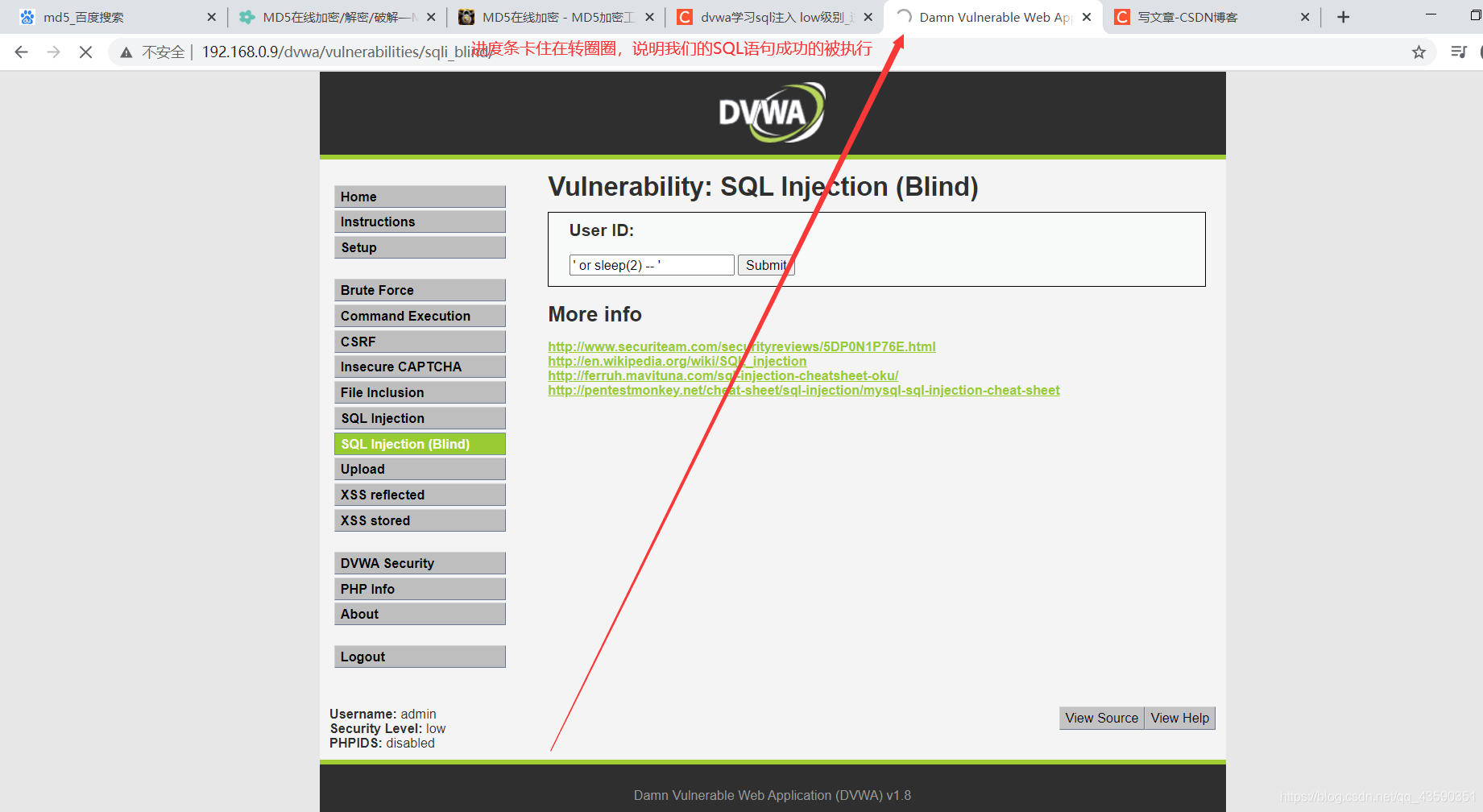This screenshot has height=812, width=1483.
Task: Open XSS stored page
Action: pos(420,520)
